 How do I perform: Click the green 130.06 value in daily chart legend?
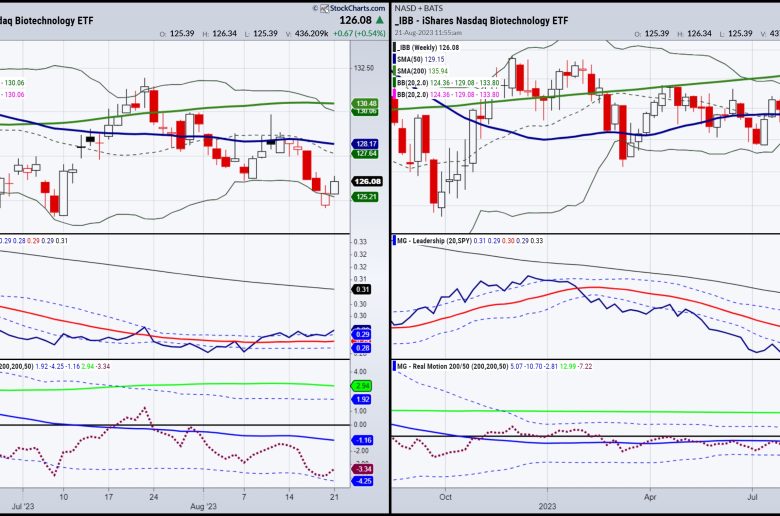[14, 83]
